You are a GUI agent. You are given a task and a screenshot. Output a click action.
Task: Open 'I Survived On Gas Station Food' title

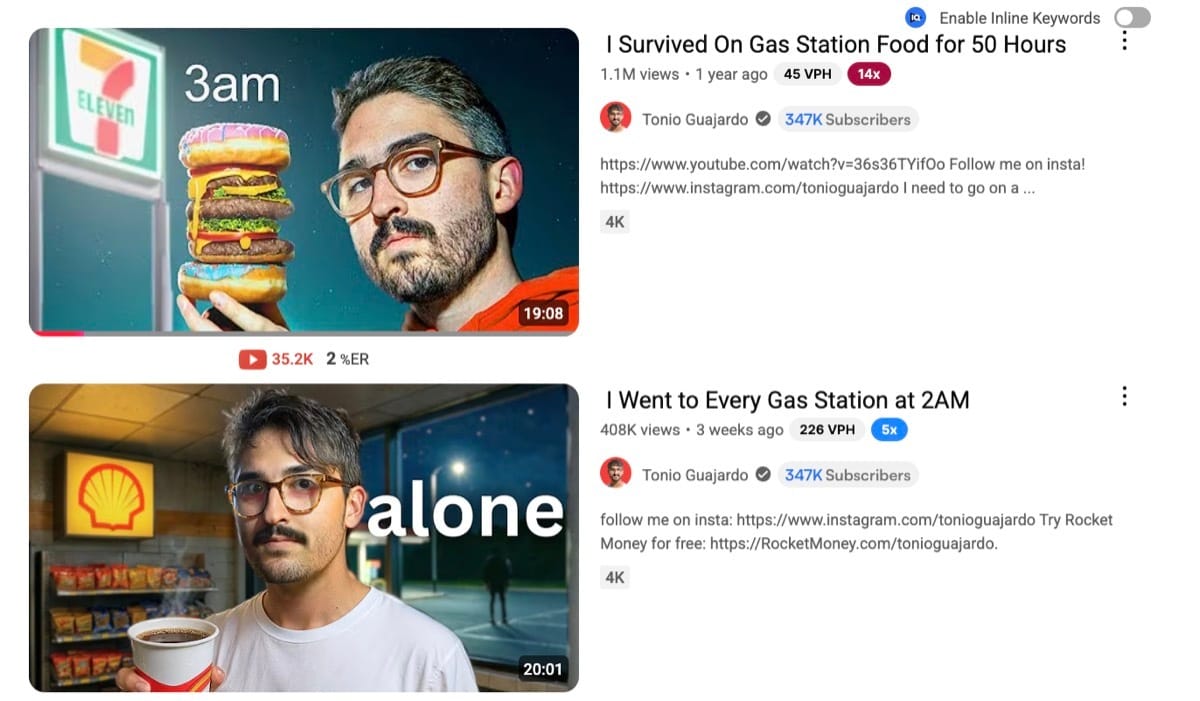(x=836, y=44)
